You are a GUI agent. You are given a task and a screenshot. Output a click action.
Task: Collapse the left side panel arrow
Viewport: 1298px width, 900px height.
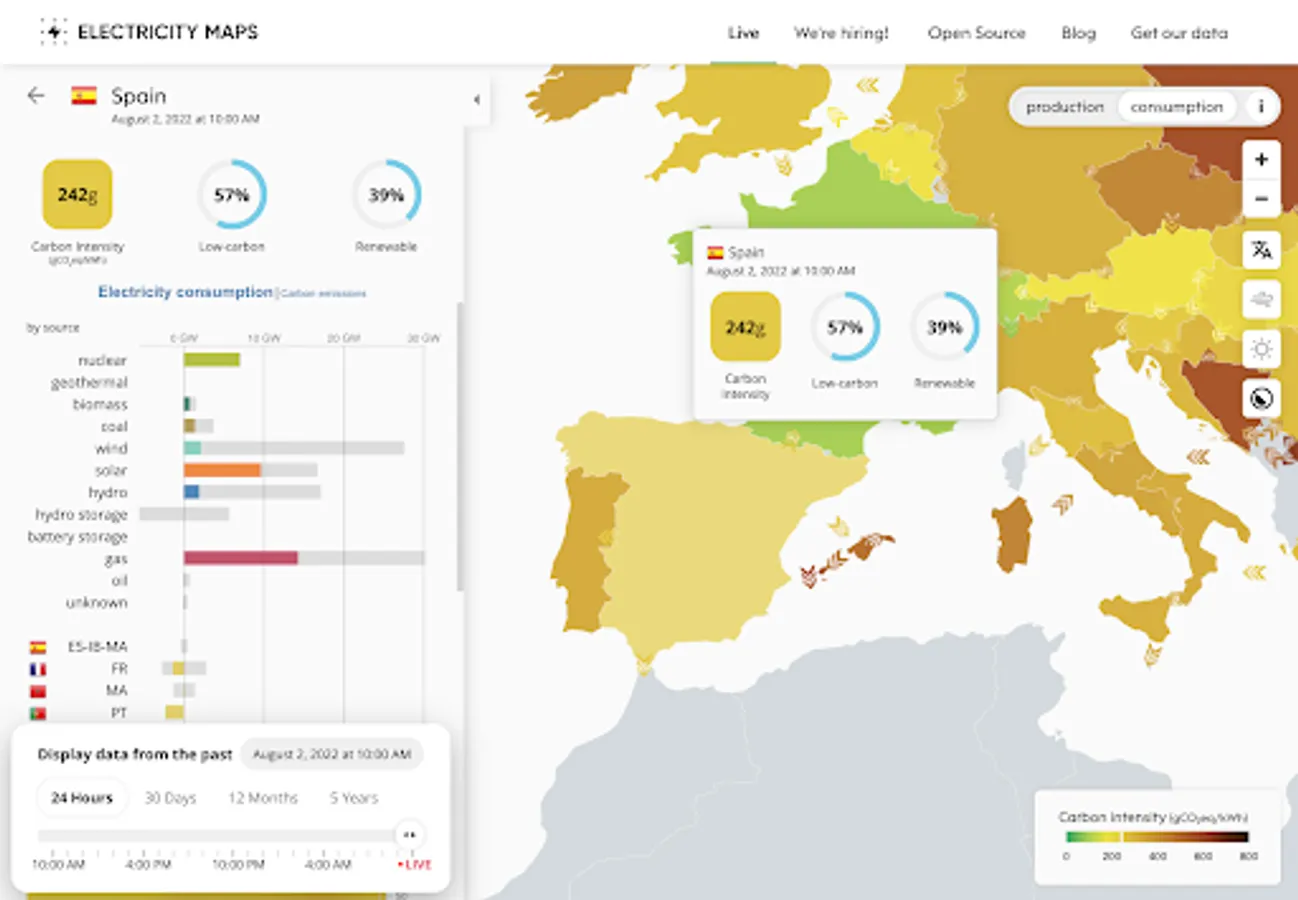(477, 99)
